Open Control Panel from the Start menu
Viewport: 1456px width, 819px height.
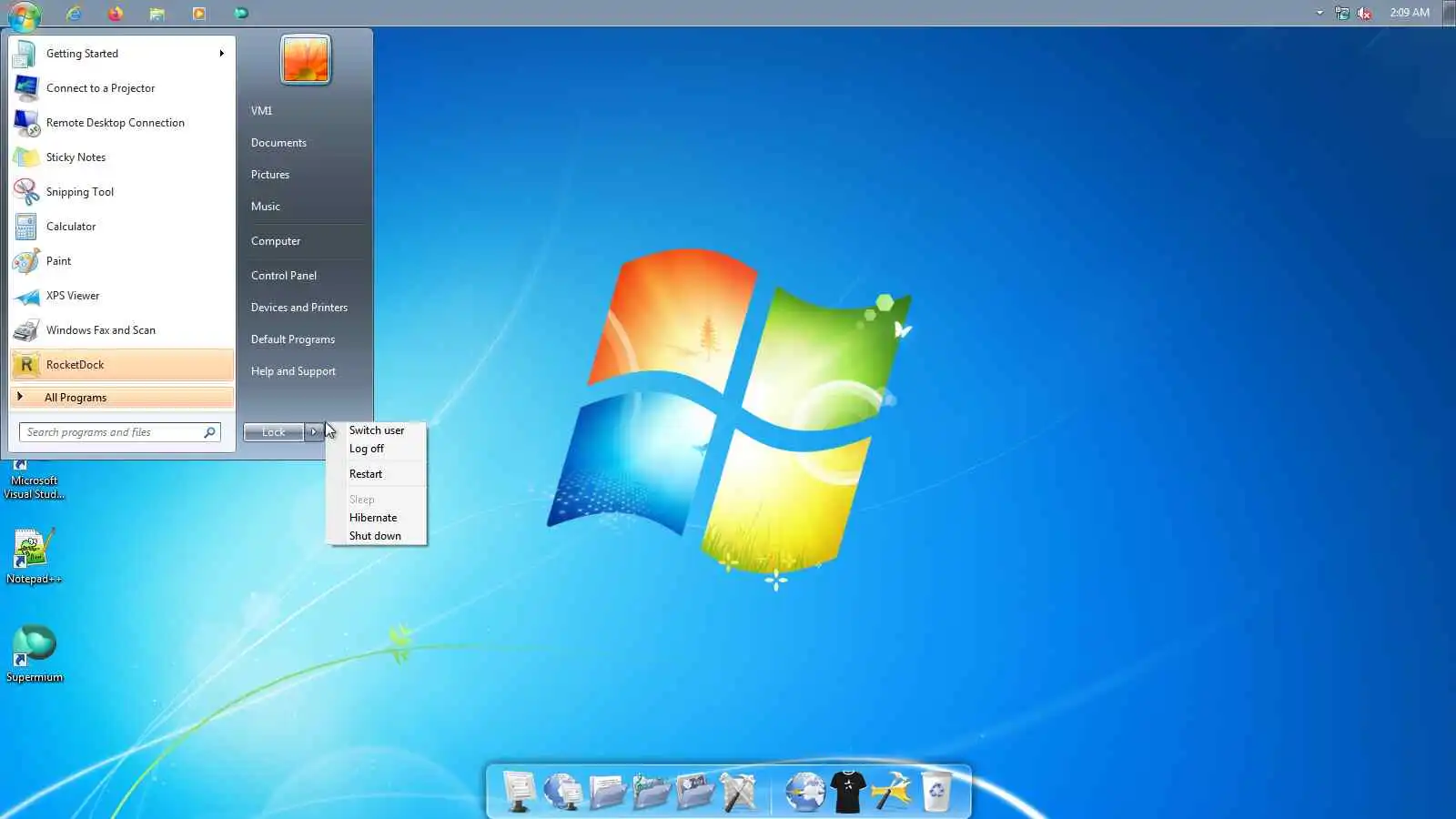click(284, 276)
